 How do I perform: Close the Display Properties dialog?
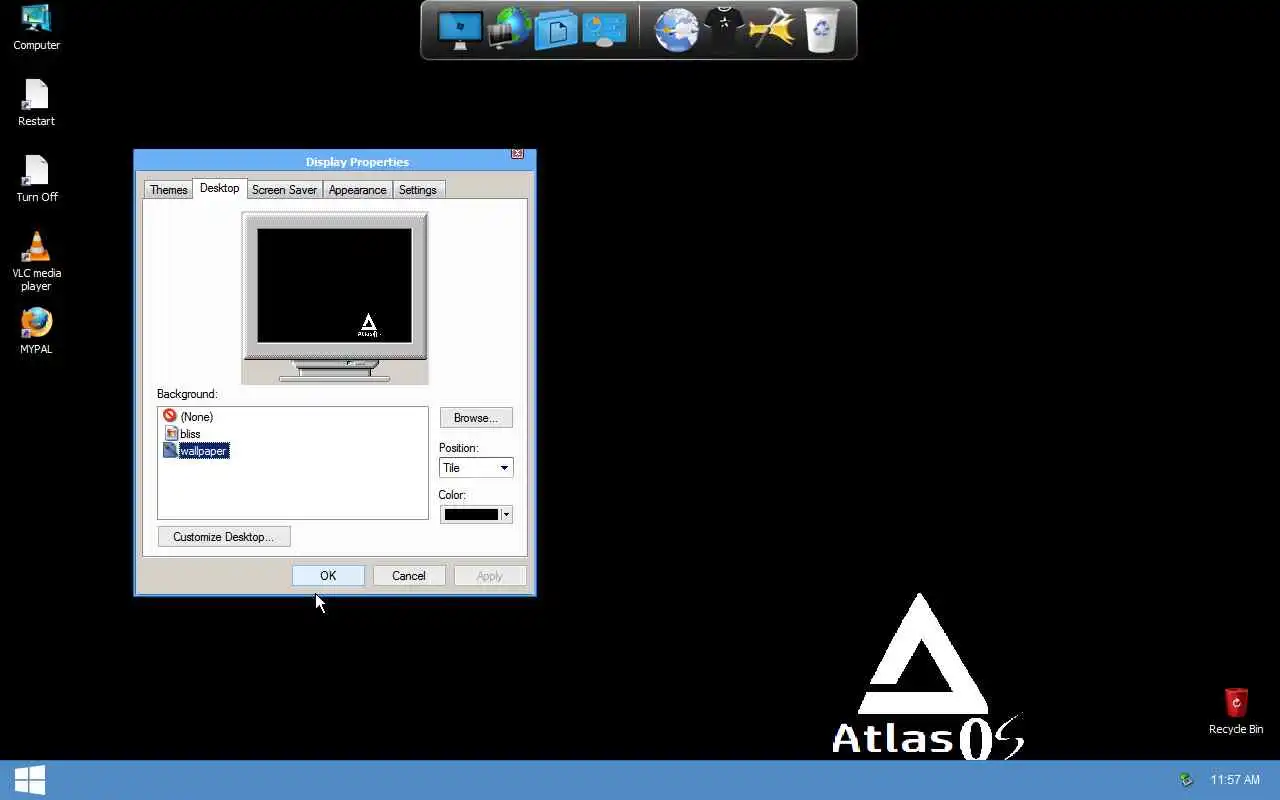click(x=517, y=153)
